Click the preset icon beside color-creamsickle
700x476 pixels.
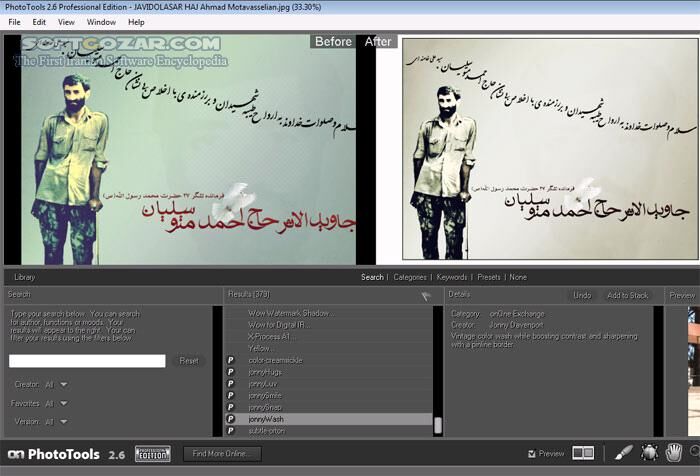(x=231, y=360)
